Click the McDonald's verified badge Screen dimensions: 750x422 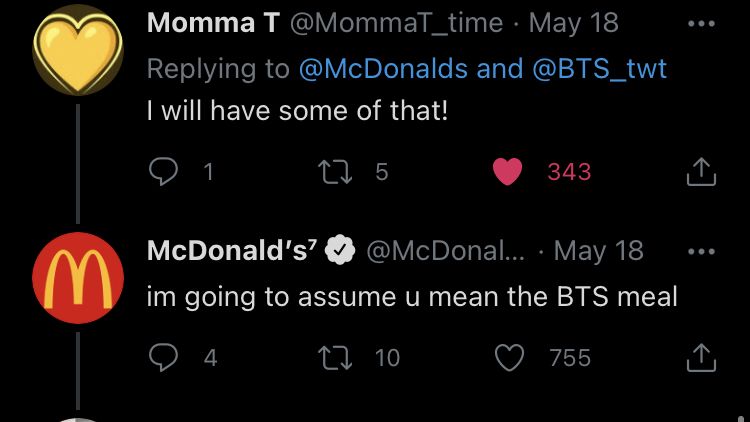(340, 250)
